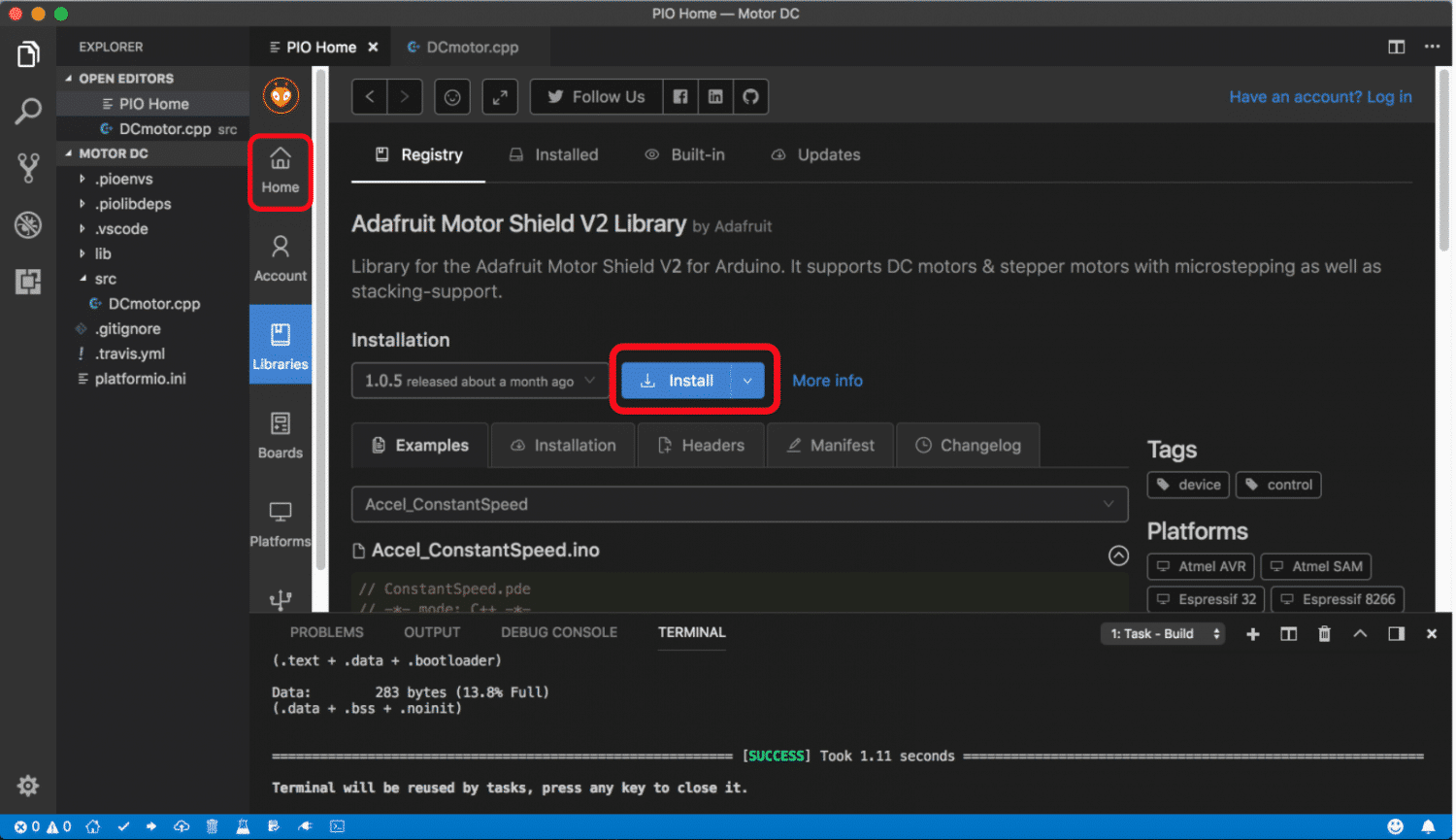Screen dimensions: 1456x840
Task: Open the Accel_ConstantSpeed example dropdown
Action: (740, 504)
